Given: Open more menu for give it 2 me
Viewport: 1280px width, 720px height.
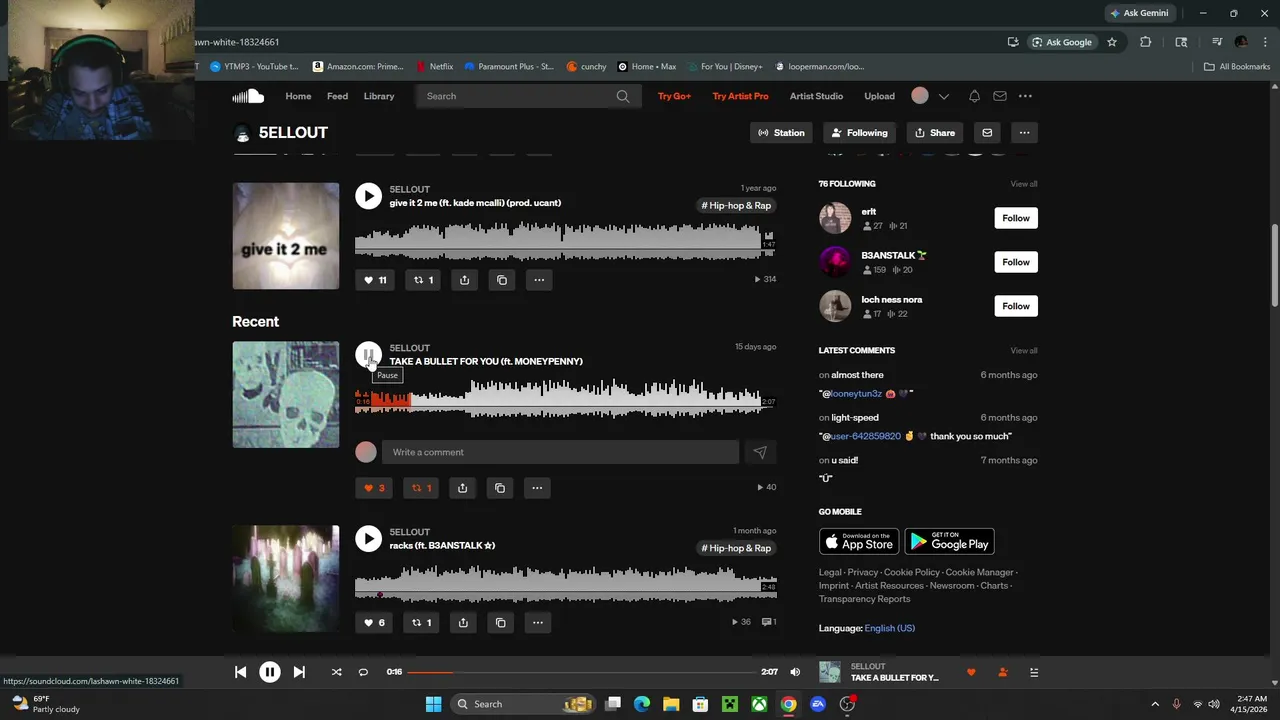Looking at the screenshot, I should pyautogui.click(x=539, y=280).
